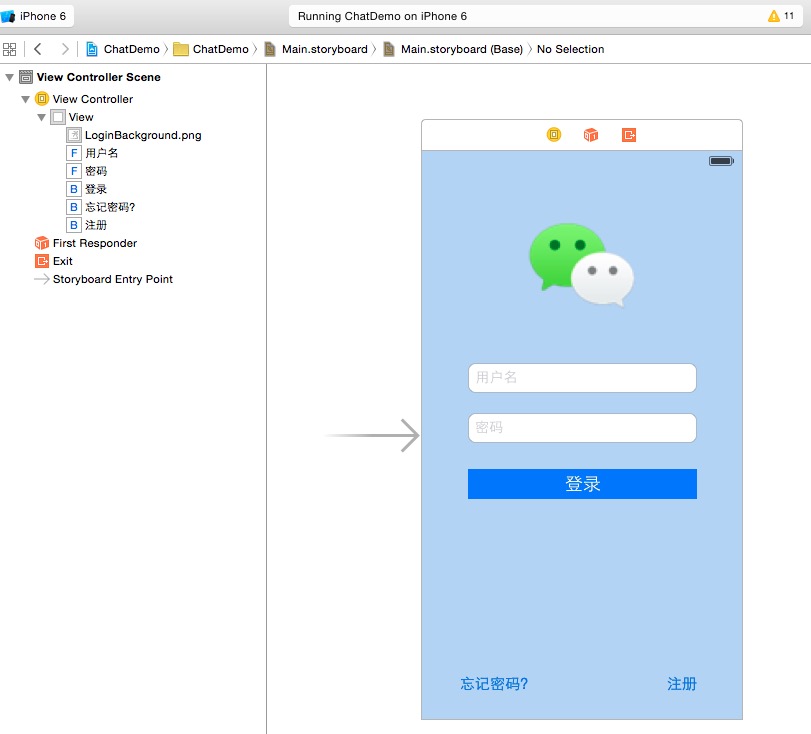Open the Main.storyboard (Base) breadcrumb
811x734 pixels.
(462, 49)
